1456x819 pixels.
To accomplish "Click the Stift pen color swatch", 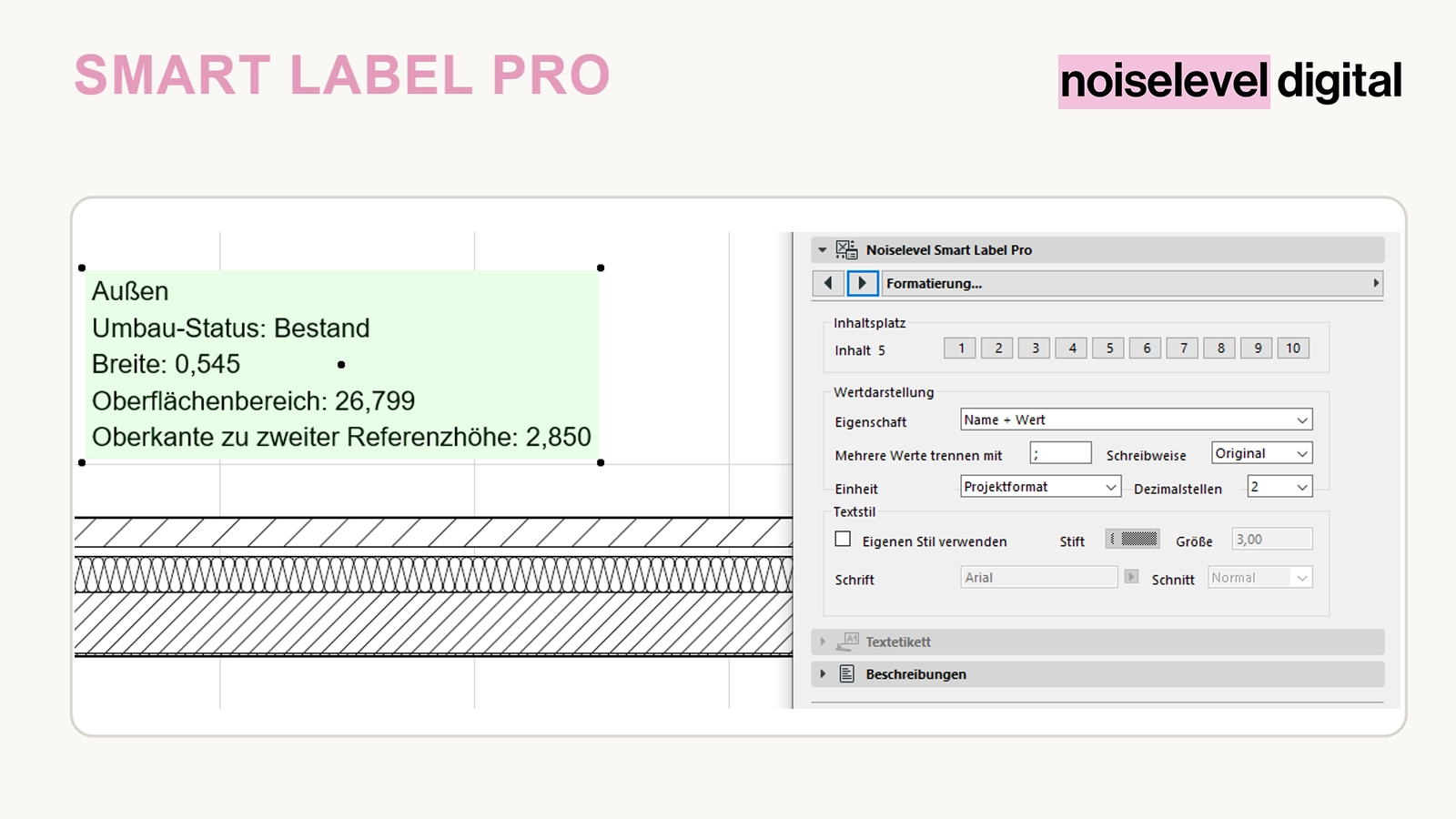I will click(x=1132, y=539).
